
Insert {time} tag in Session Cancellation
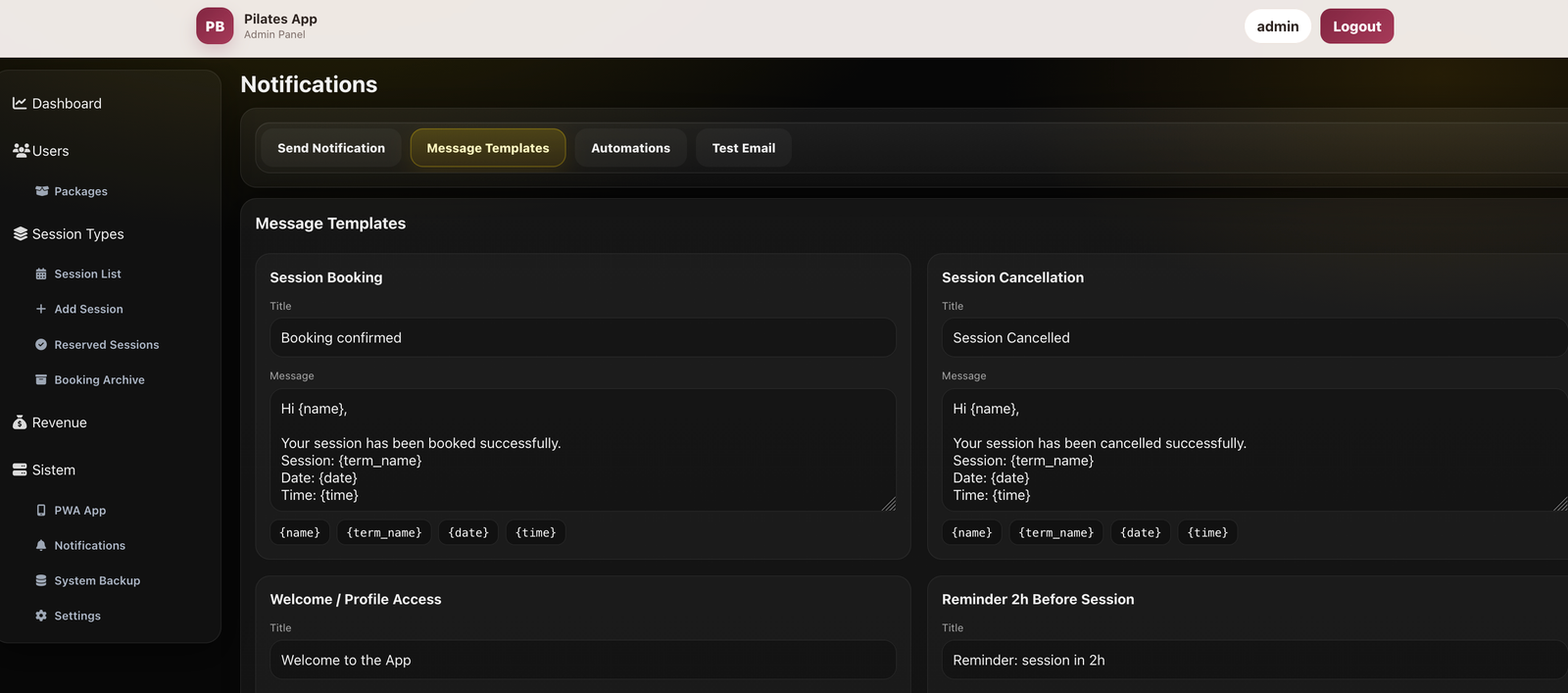pyautogui.click(x=1207, y=532)
